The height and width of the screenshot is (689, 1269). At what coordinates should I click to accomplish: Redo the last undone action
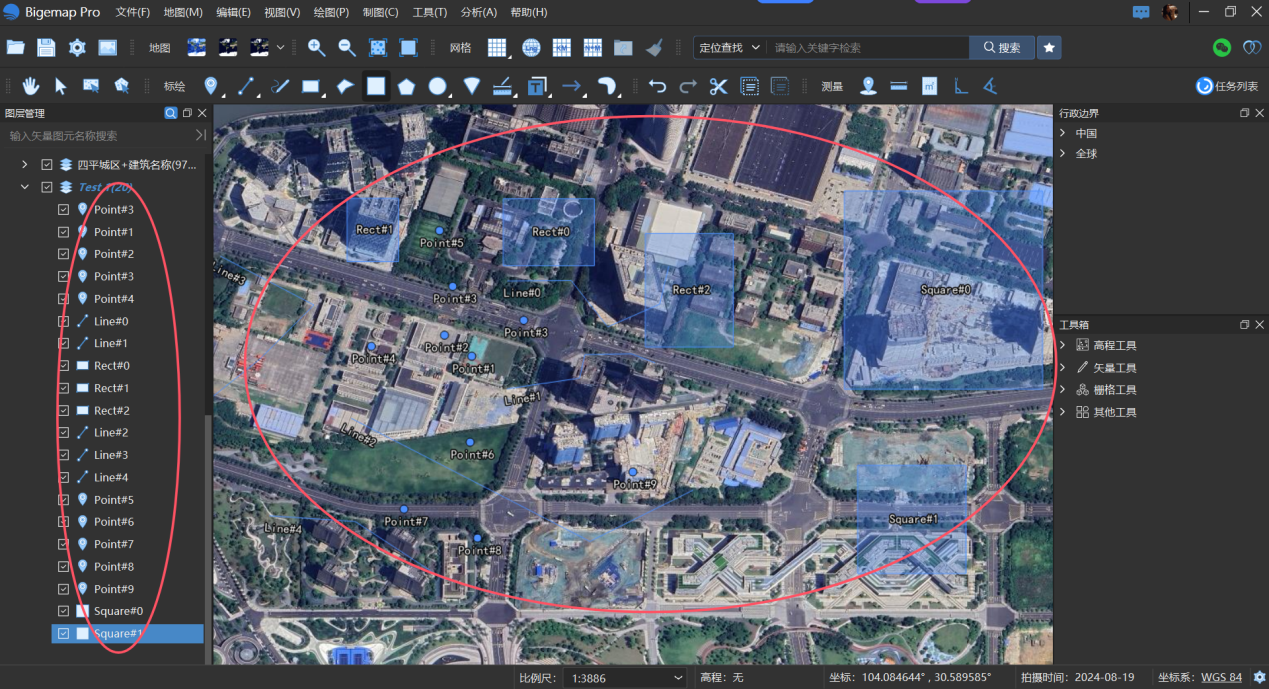pyautogui.click(x=688, y=86)
